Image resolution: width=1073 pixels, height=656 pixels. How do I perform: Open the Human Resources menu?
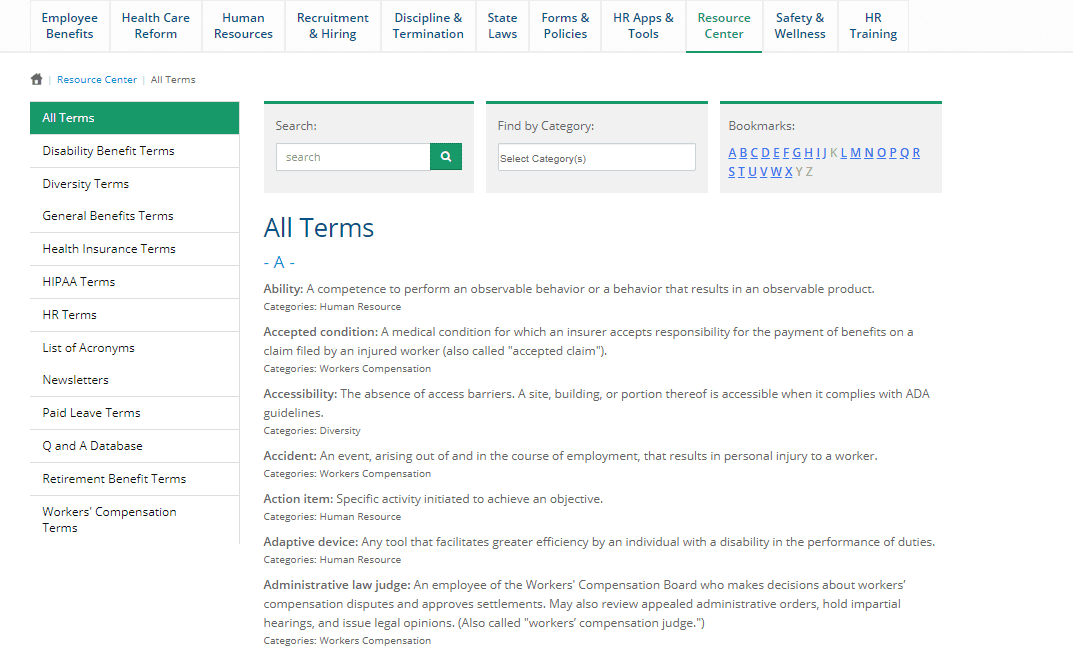pyautogui.click(x=243, y=26)
